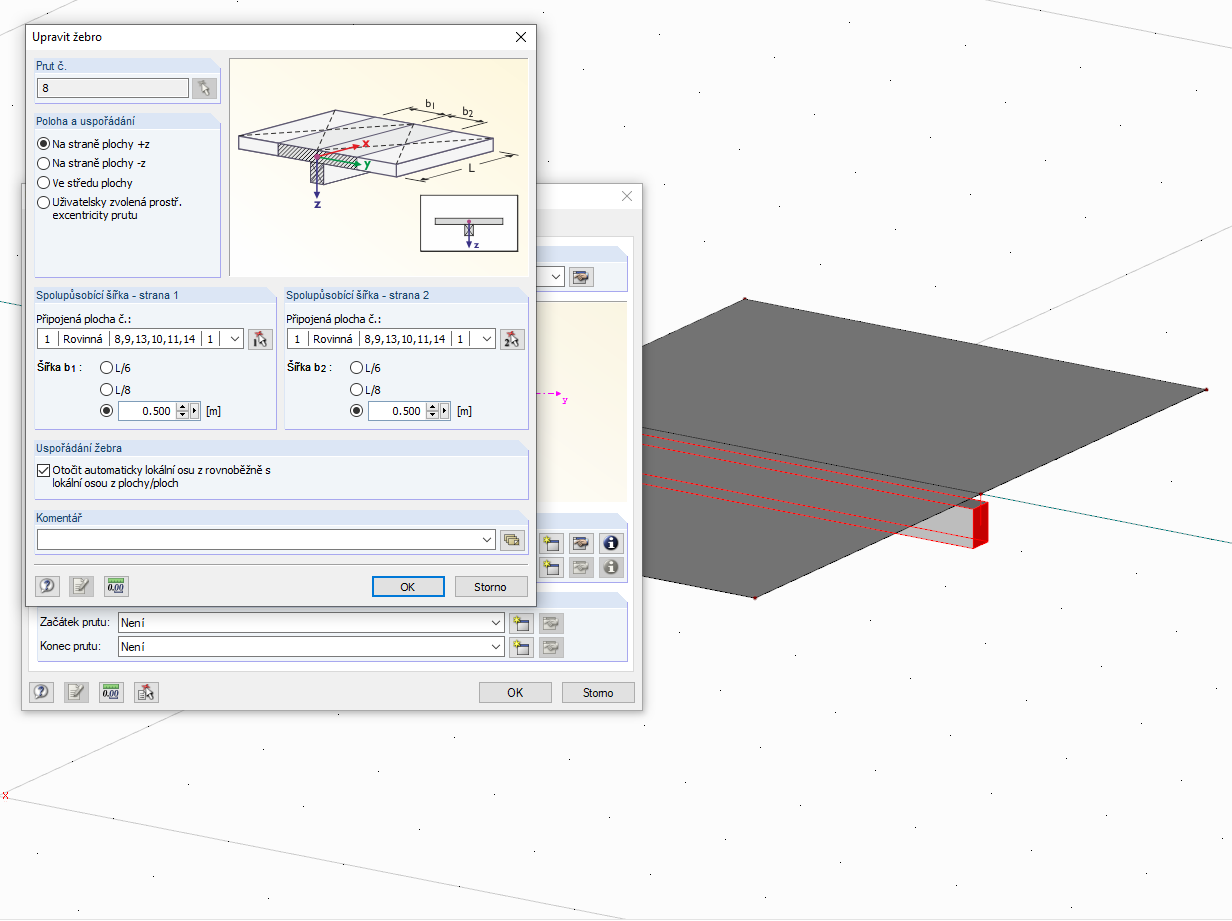Click the library icon beside the top dropdown in background dialog
Screen dimensions: 1232x921
[x=582, y=277]
